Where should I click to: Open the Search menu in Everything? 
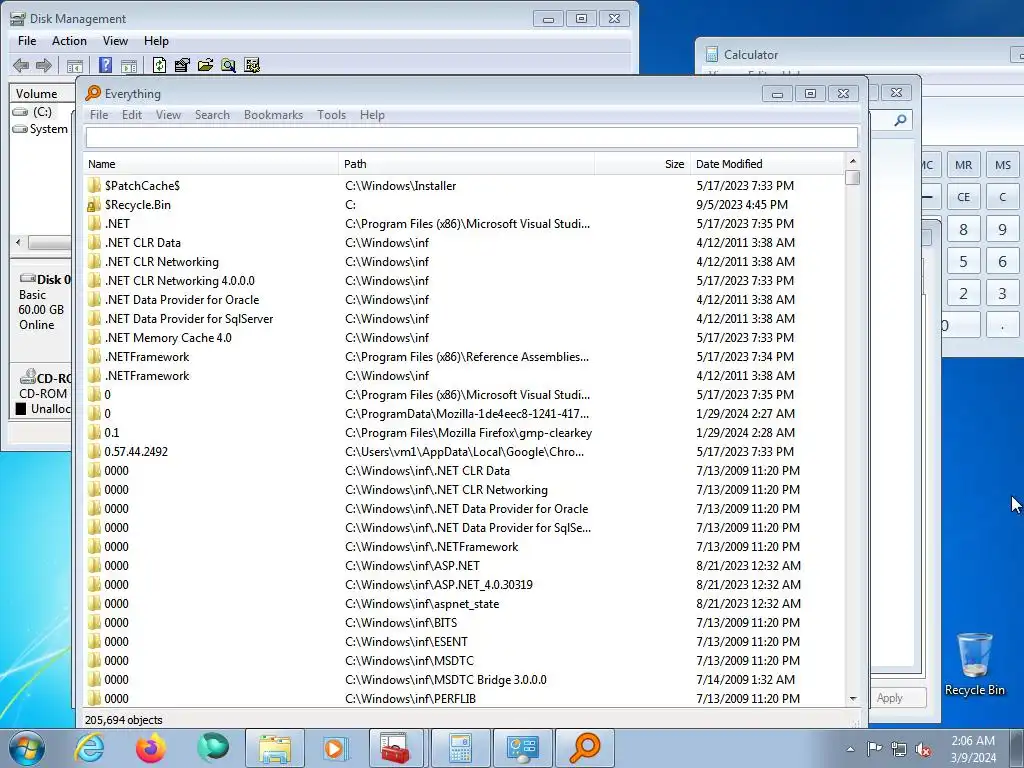point(212,115)
